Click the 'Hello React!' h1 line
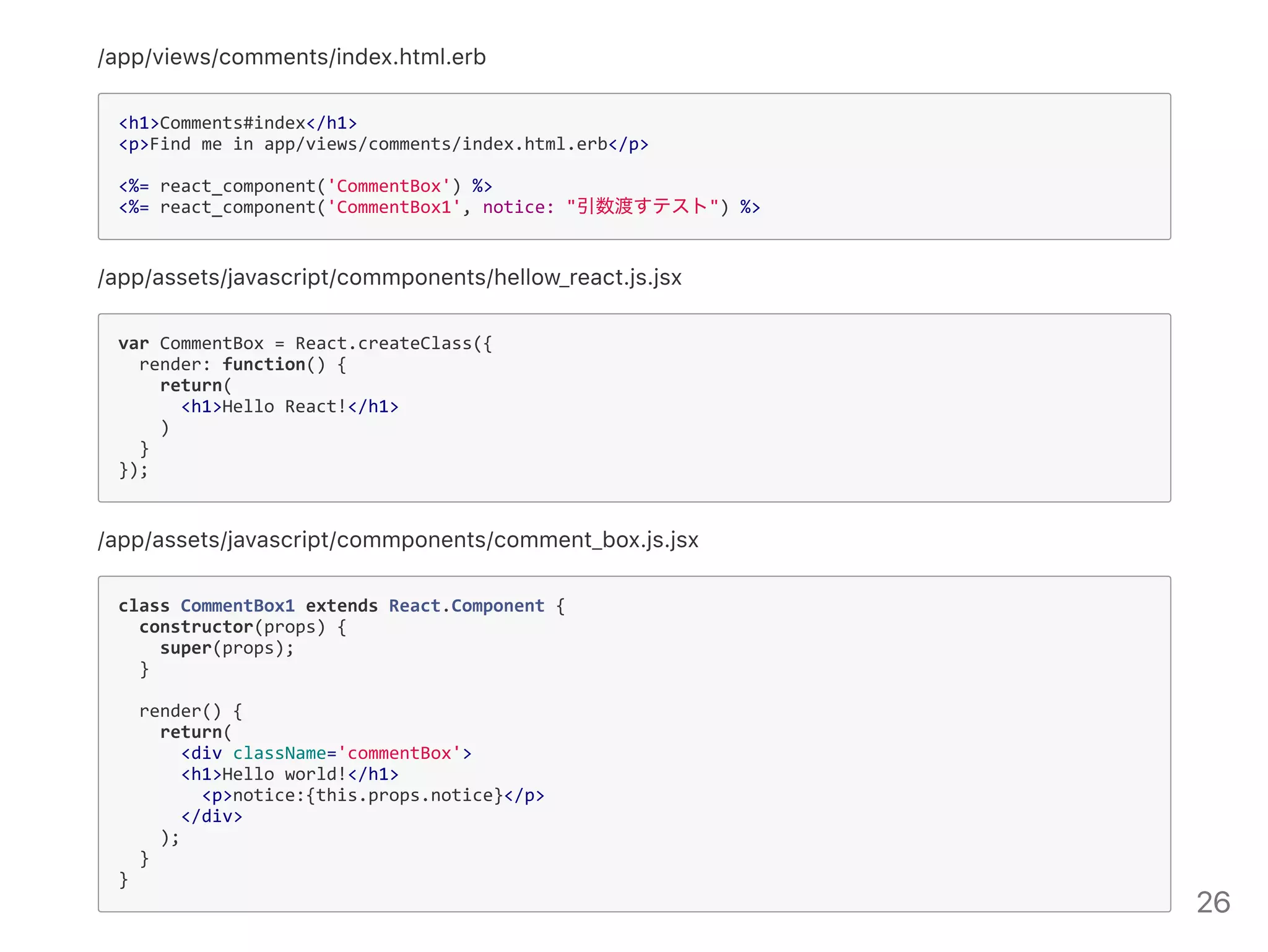This screenshot has width=1268, height=952. [290, 406]
